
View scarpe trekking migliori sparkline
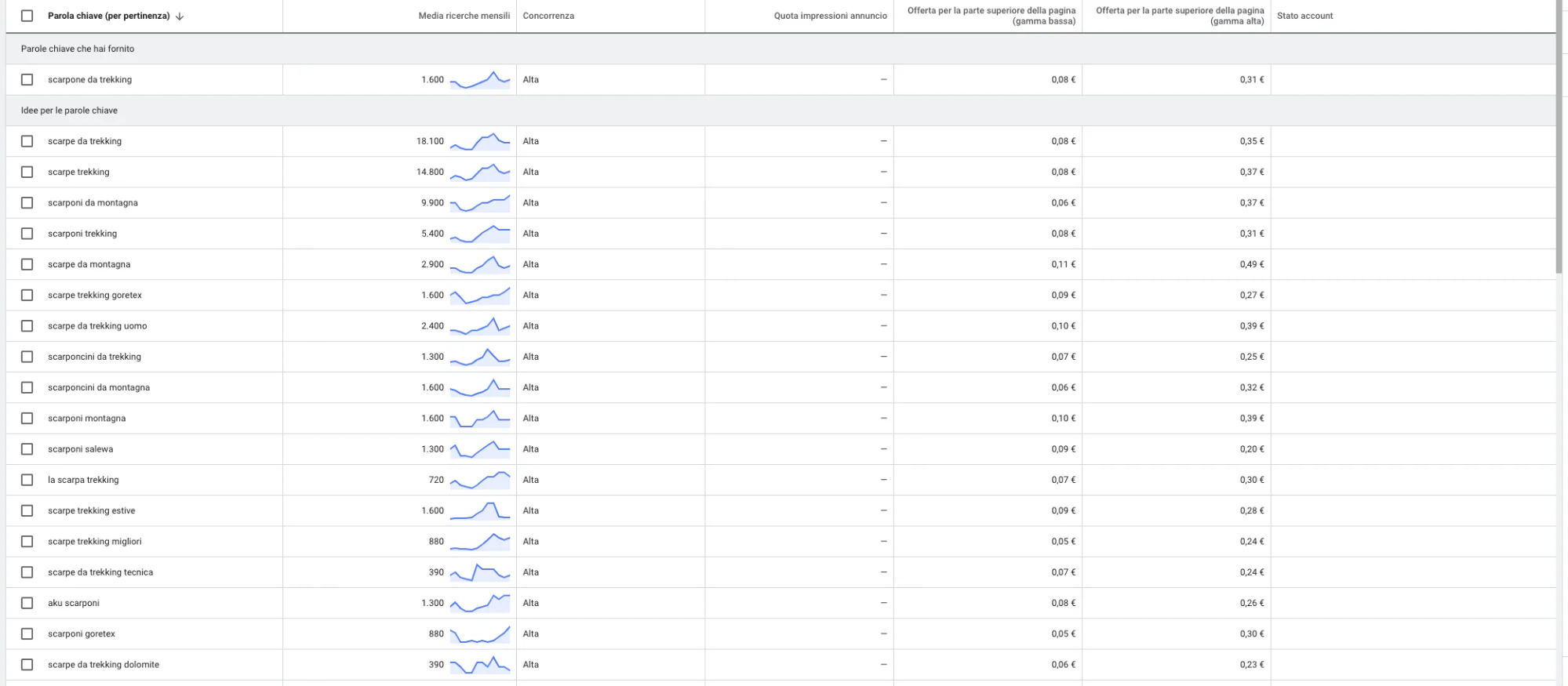[480, 541]
